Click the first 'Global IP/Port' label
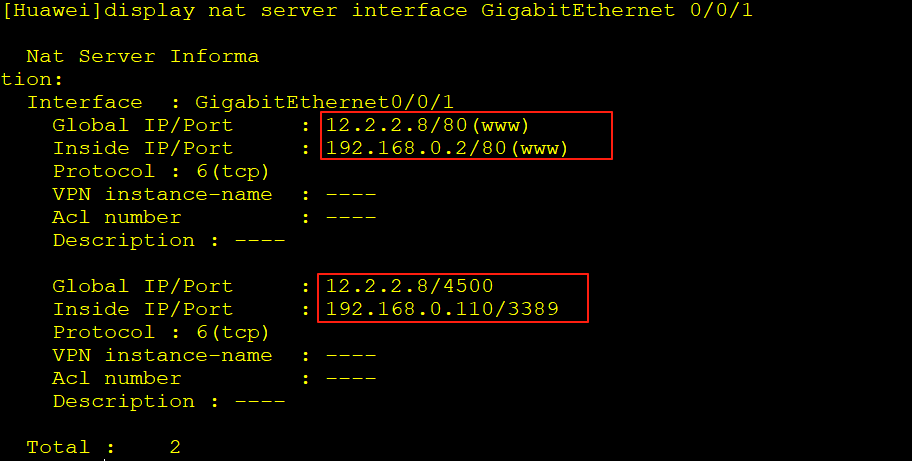Screen dimensions: 912x461 pos(142,125)
